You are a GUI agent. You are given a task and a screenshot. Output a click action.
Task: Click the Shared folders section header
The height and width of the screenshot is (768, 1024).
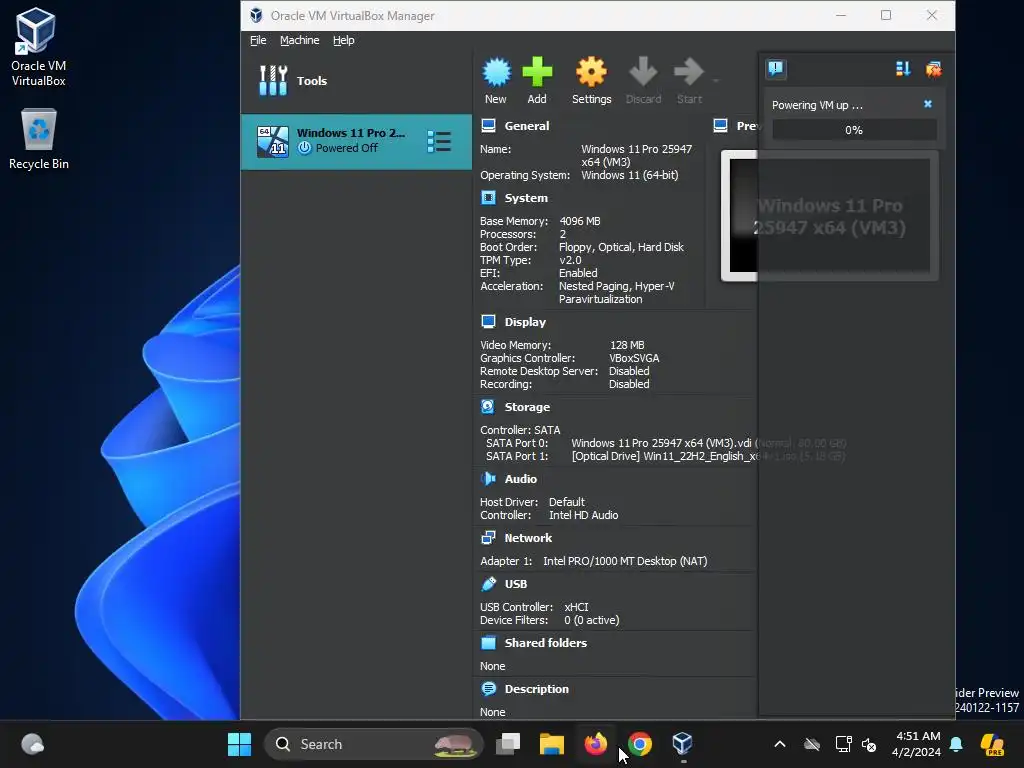coord(545,643)
